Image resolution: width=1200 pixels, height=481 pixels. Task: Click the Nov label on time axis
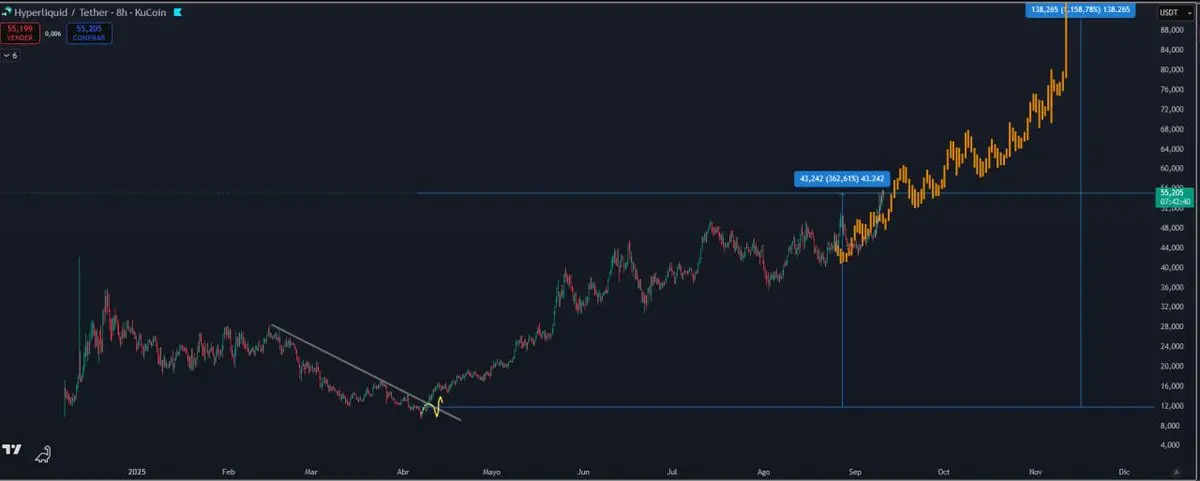click(1035, 470)
